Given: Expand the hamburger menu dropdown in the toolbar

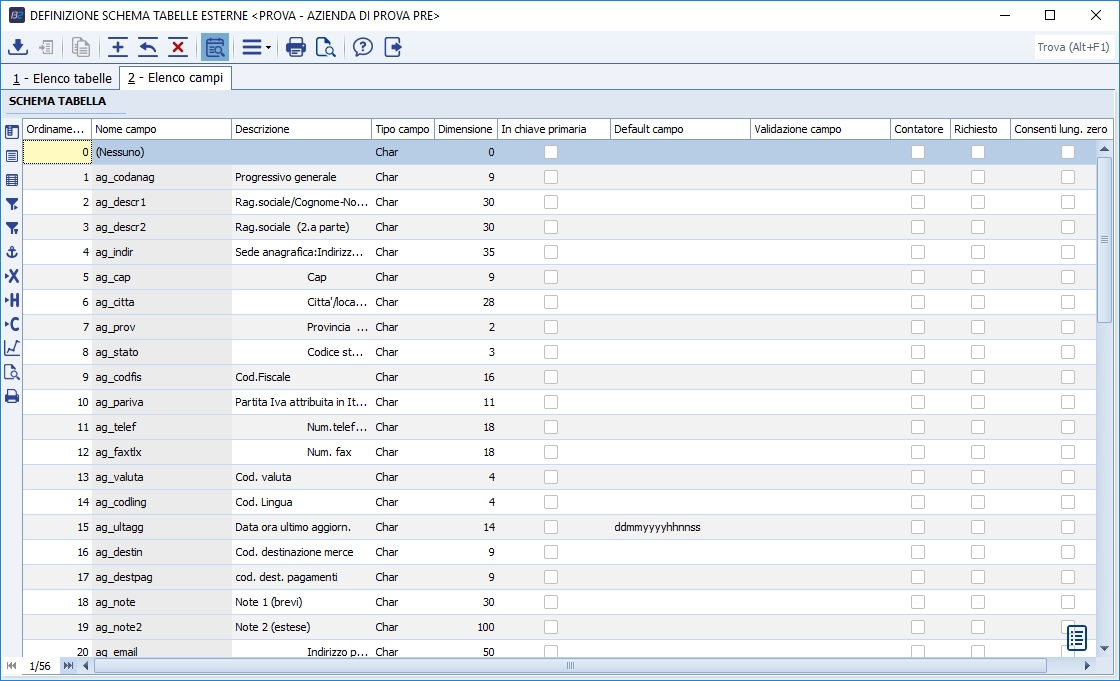Looking at the screenshot, I should point(257,47).
